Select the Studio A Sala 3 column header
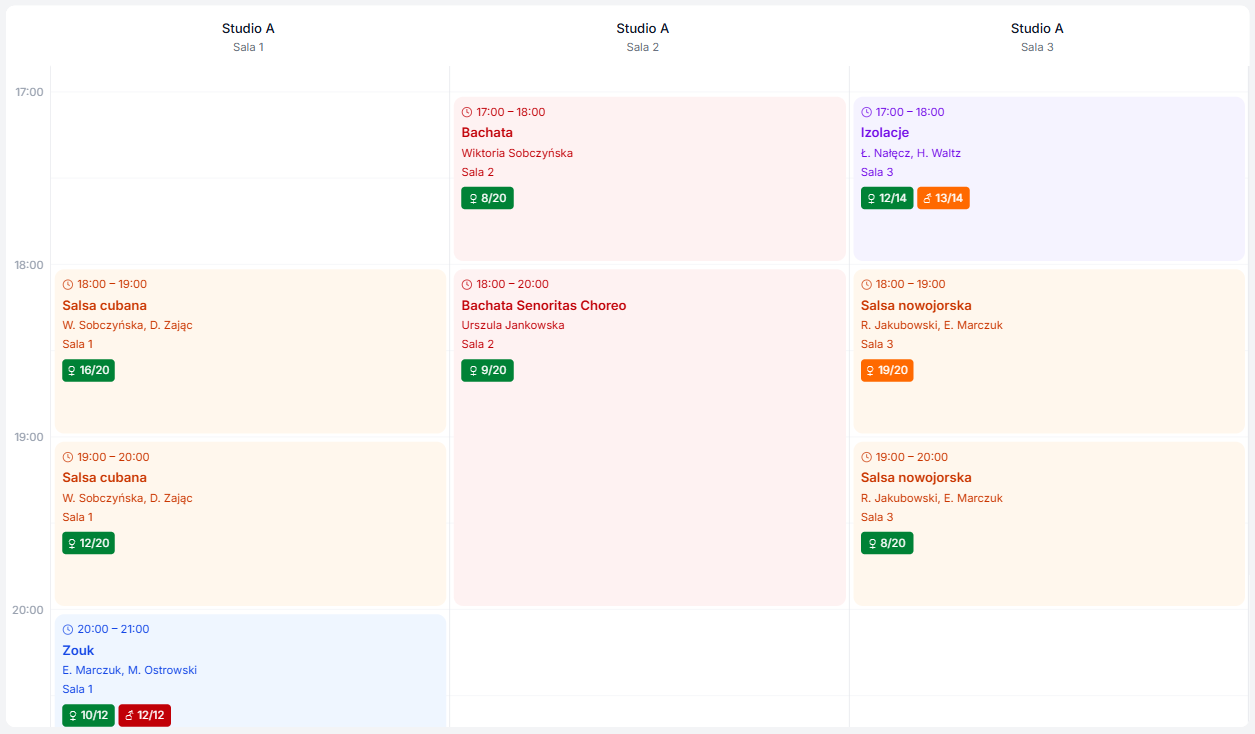Viewport: 1255px width, 734px height. (x=1037, y=36)
